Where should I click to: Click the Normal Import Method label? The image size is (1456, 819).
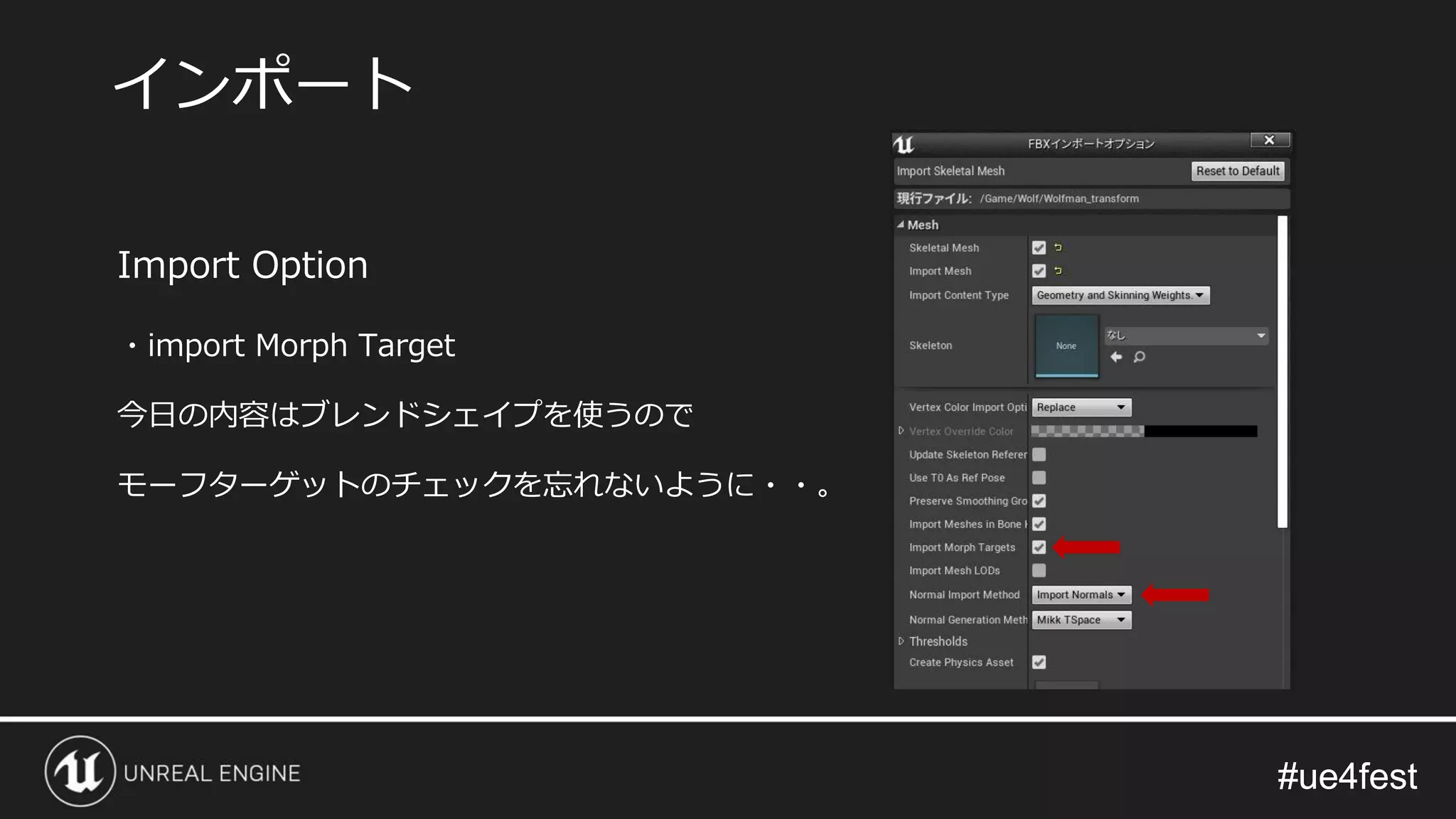pos(964,595)
